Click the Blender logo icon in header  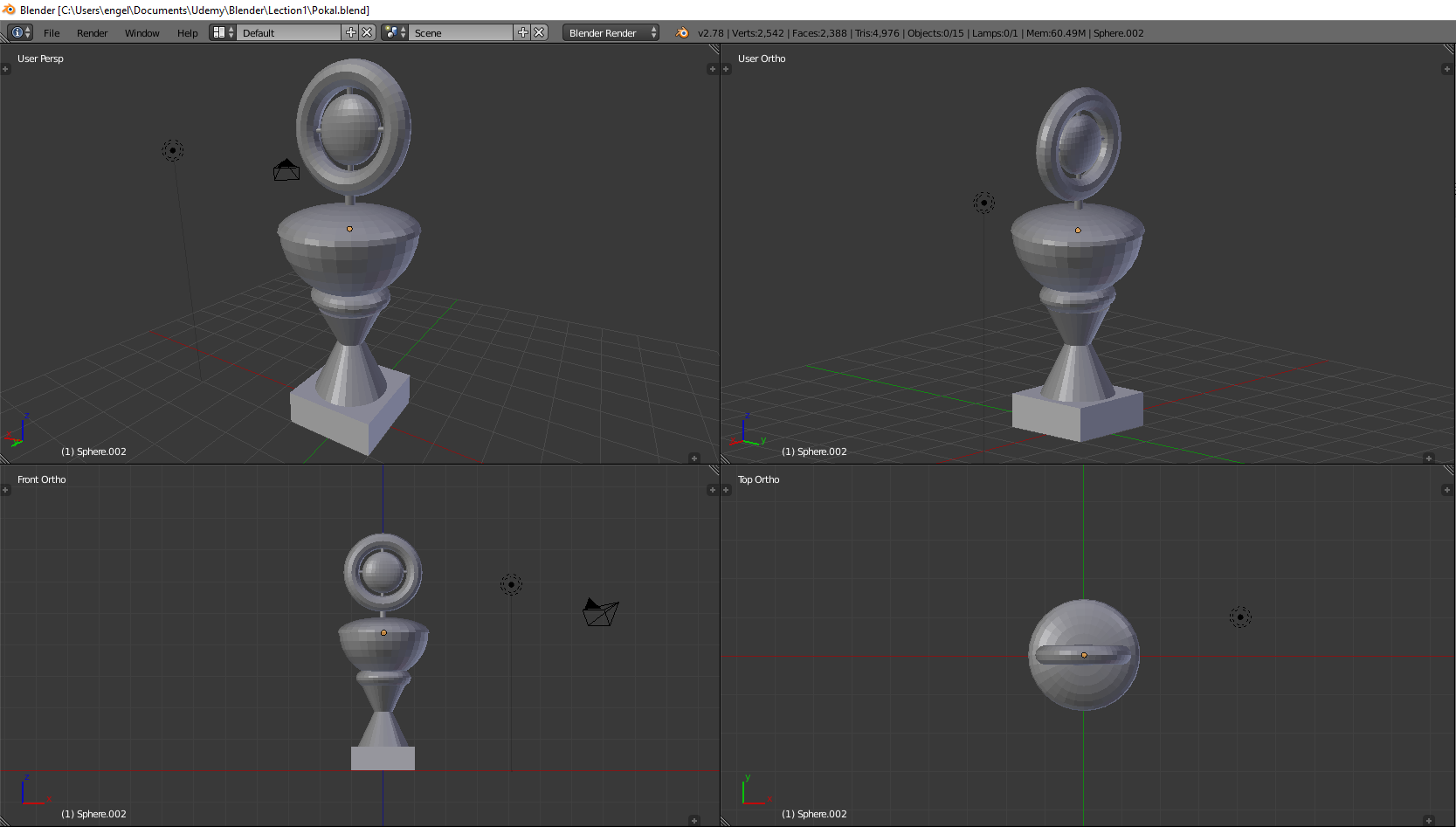pyautogui.click(x=682, y=33)
